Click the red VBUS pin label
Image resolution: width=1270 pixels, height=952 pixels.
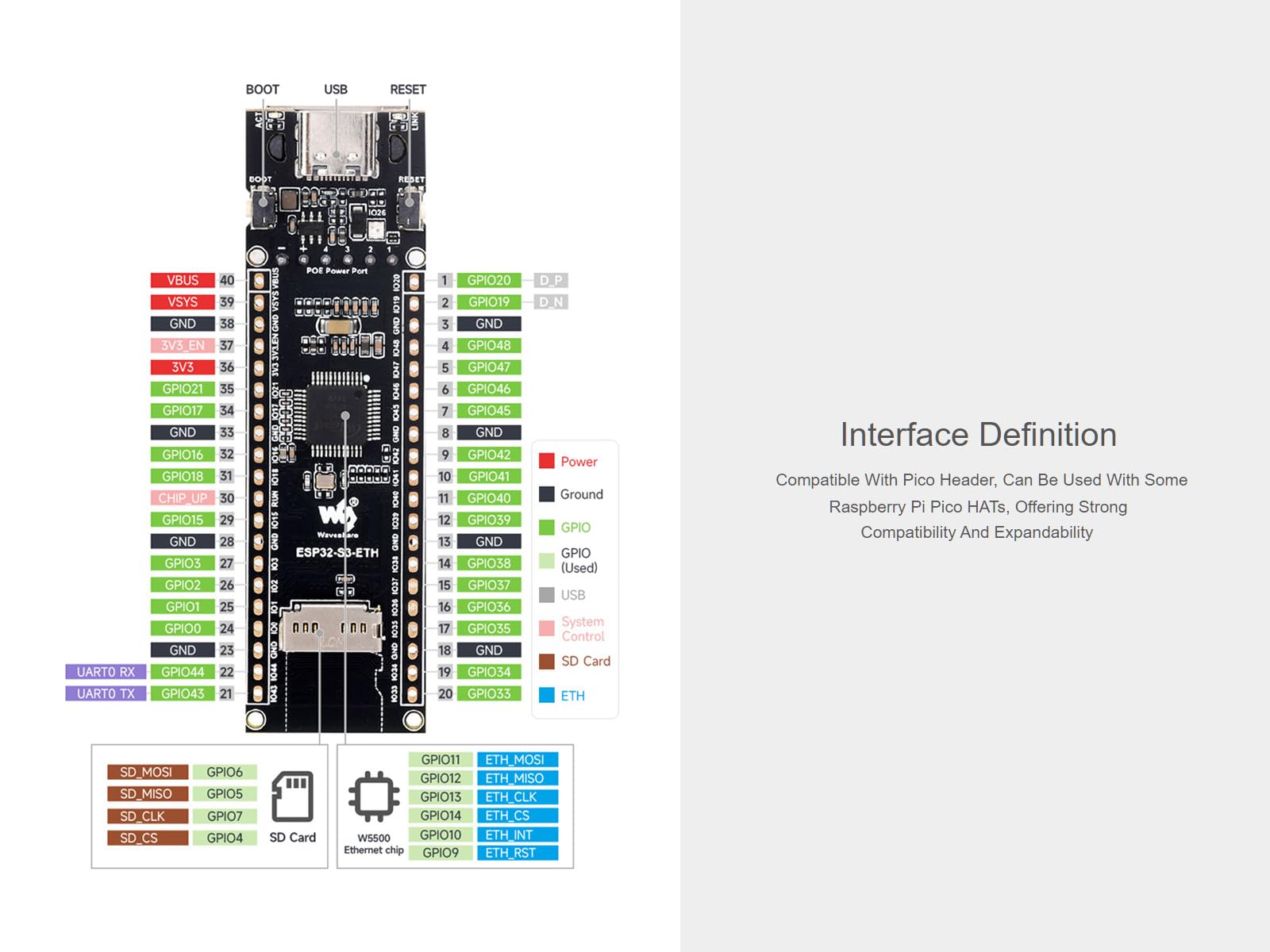(x=183, y=280)
